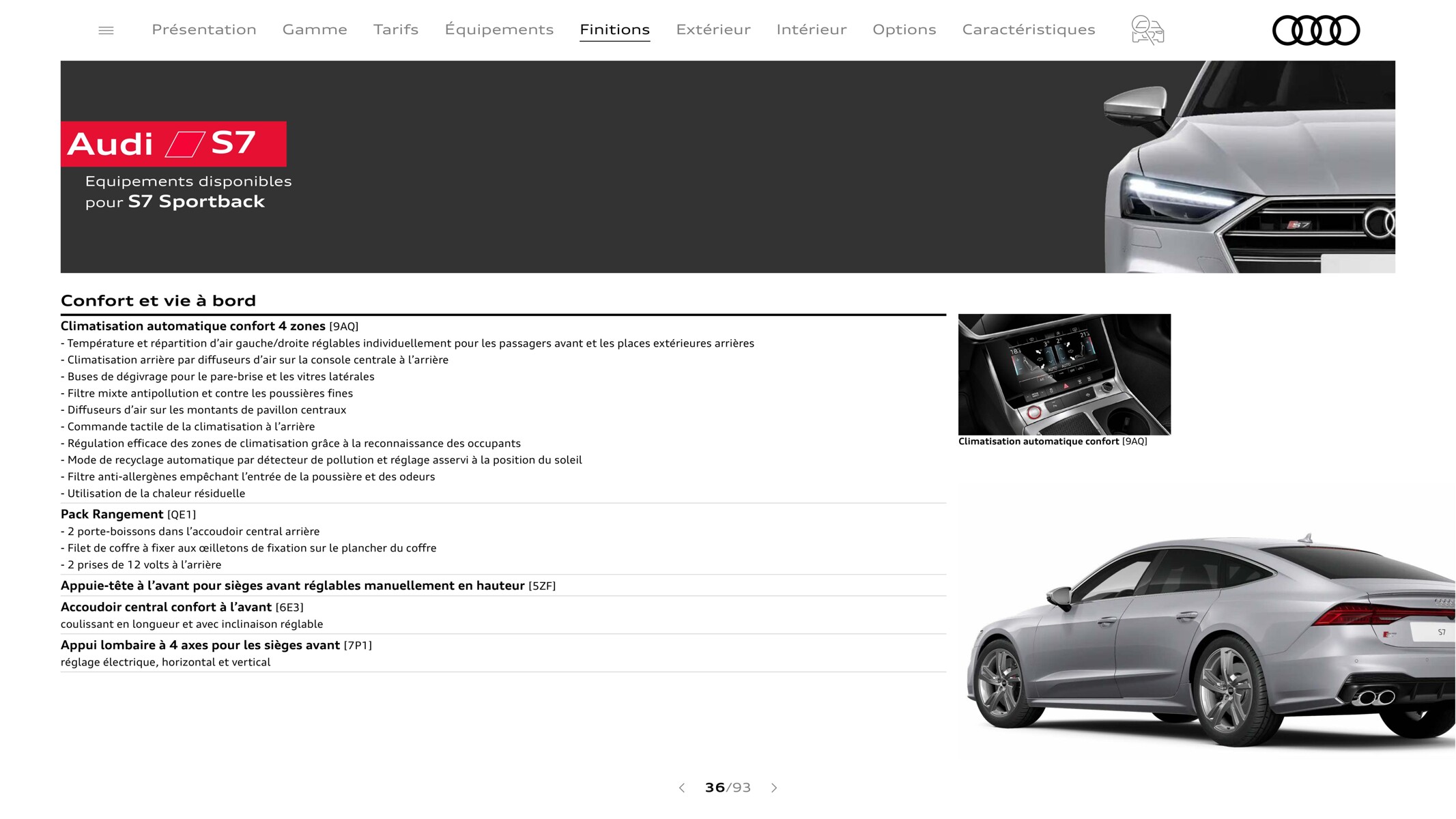Click '2 prises de 12 volts à l'arrière'
This screenshot has height=819, width=1456.
(x=141, y=565)
